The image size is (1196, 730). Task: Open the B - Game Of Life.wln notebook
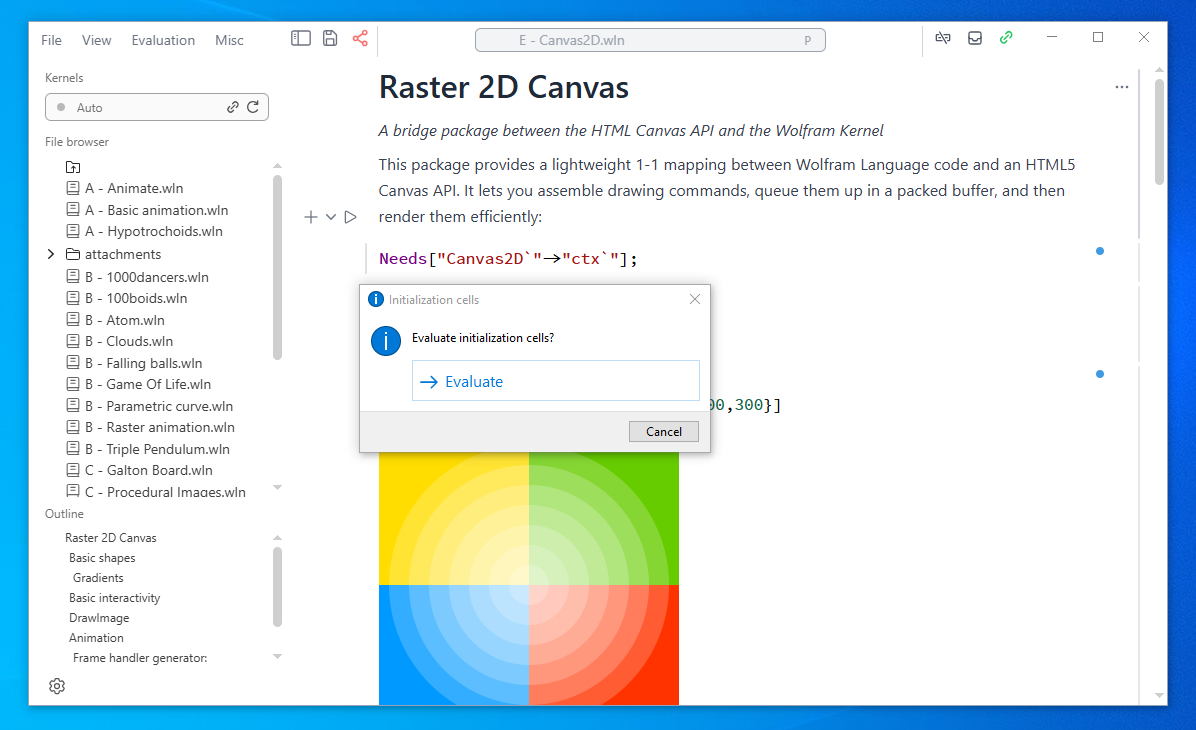[x=150, y=384]
